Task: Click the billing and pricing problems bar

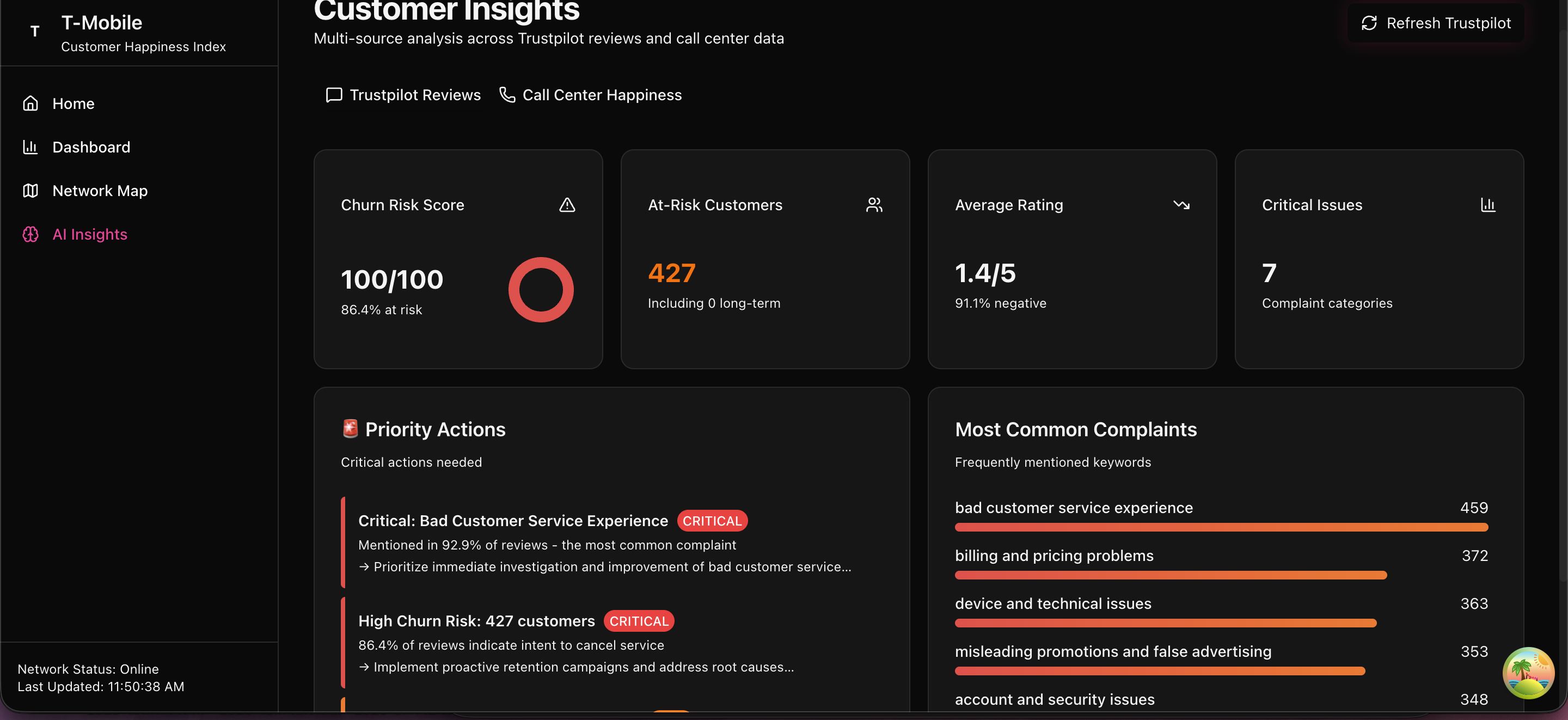Action: 1170,575
